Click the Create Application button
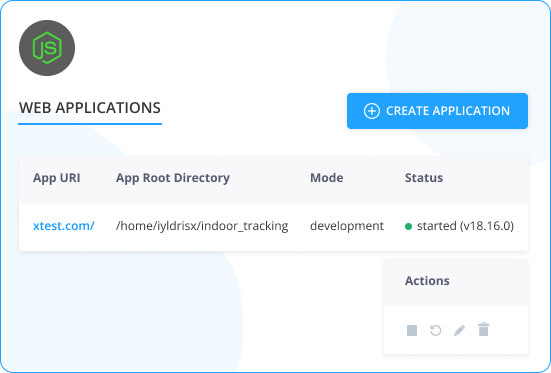Screen dimensions: 551x373 (437, 111)
